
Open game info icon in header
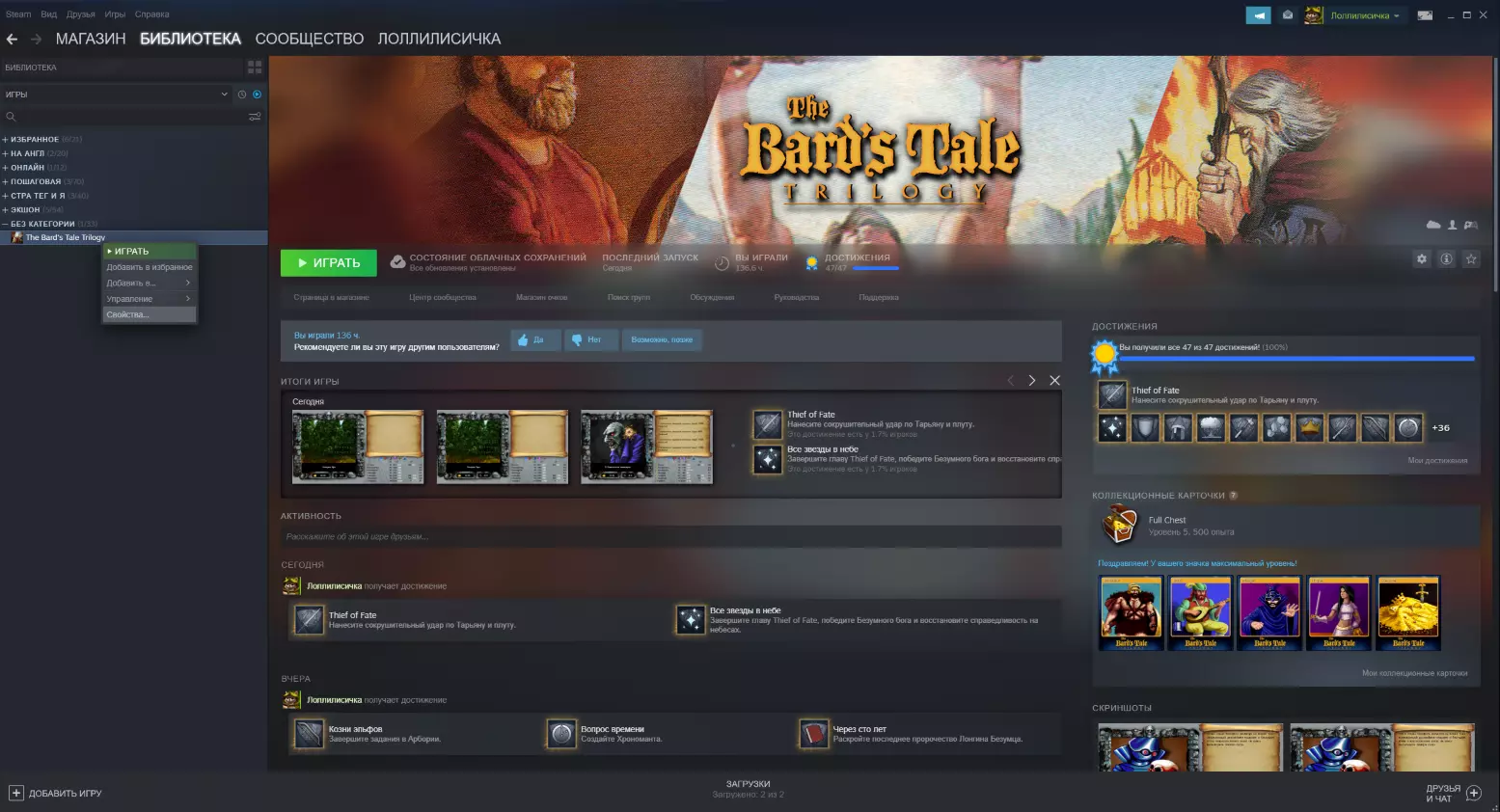[x=1446, y=258]
